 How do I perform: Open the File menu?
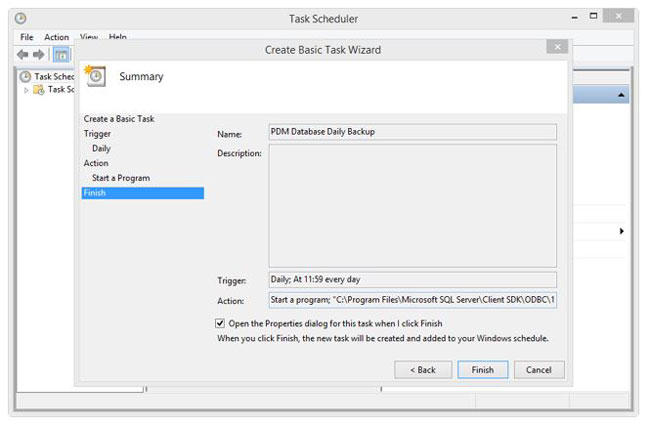(x=27, y=37)
